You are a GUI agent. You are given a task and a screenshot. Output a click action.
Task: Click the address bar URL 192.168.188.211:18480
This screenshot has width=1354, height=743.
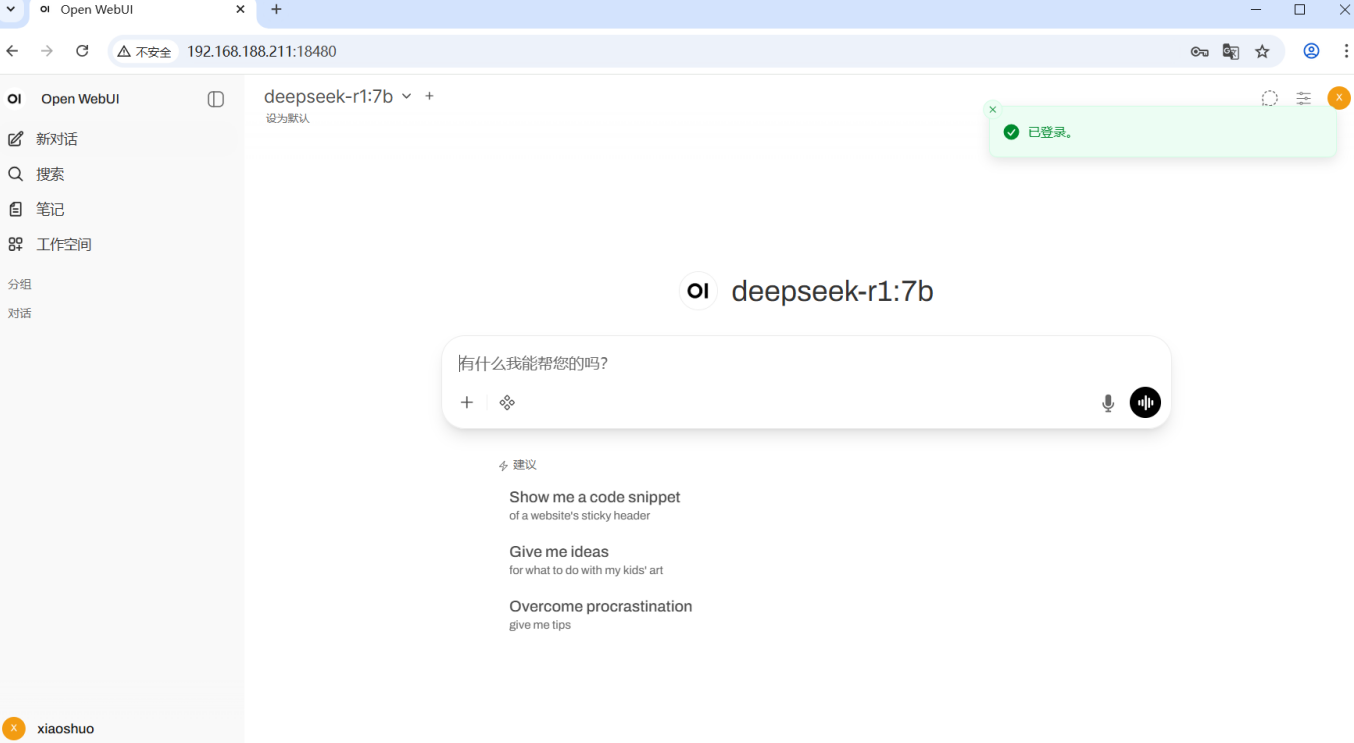click(x=262, y=51)
